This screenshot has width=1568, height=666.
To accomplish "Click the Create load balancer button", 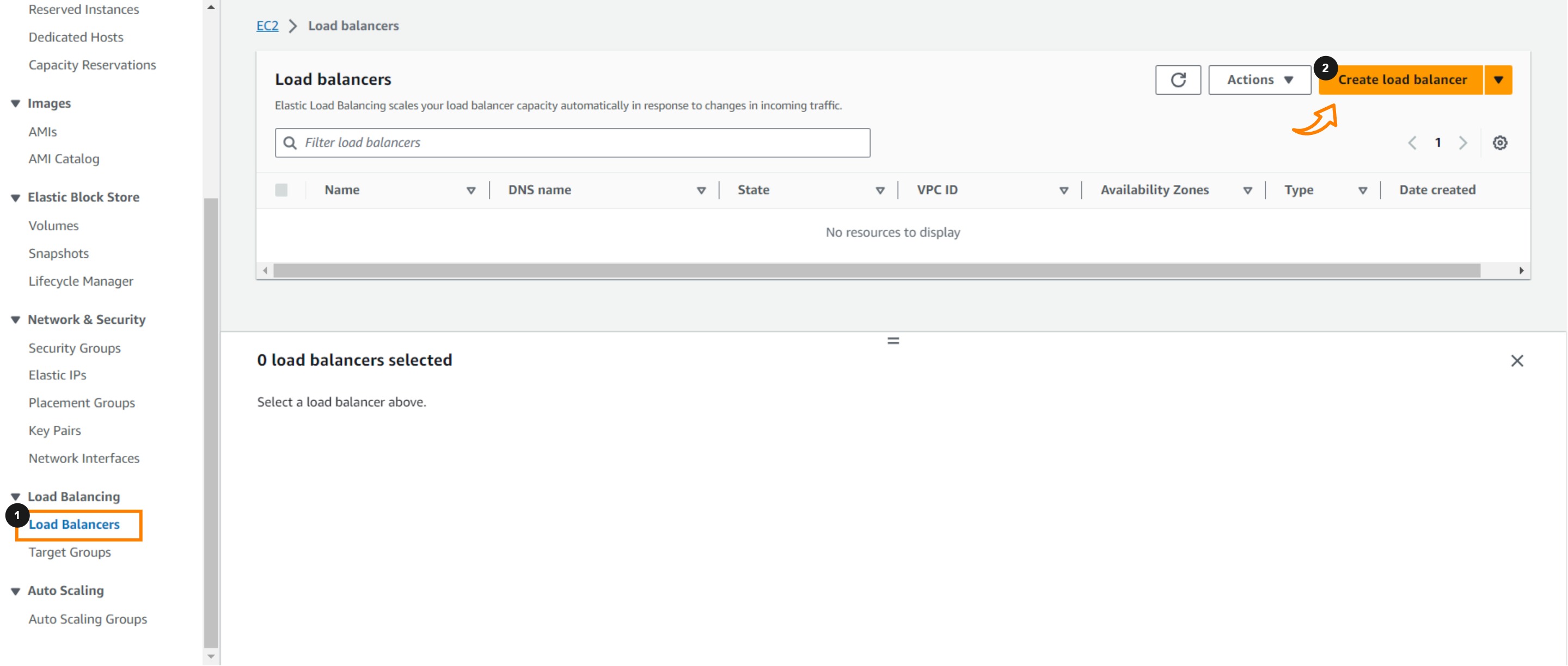I will (1402, 79).
